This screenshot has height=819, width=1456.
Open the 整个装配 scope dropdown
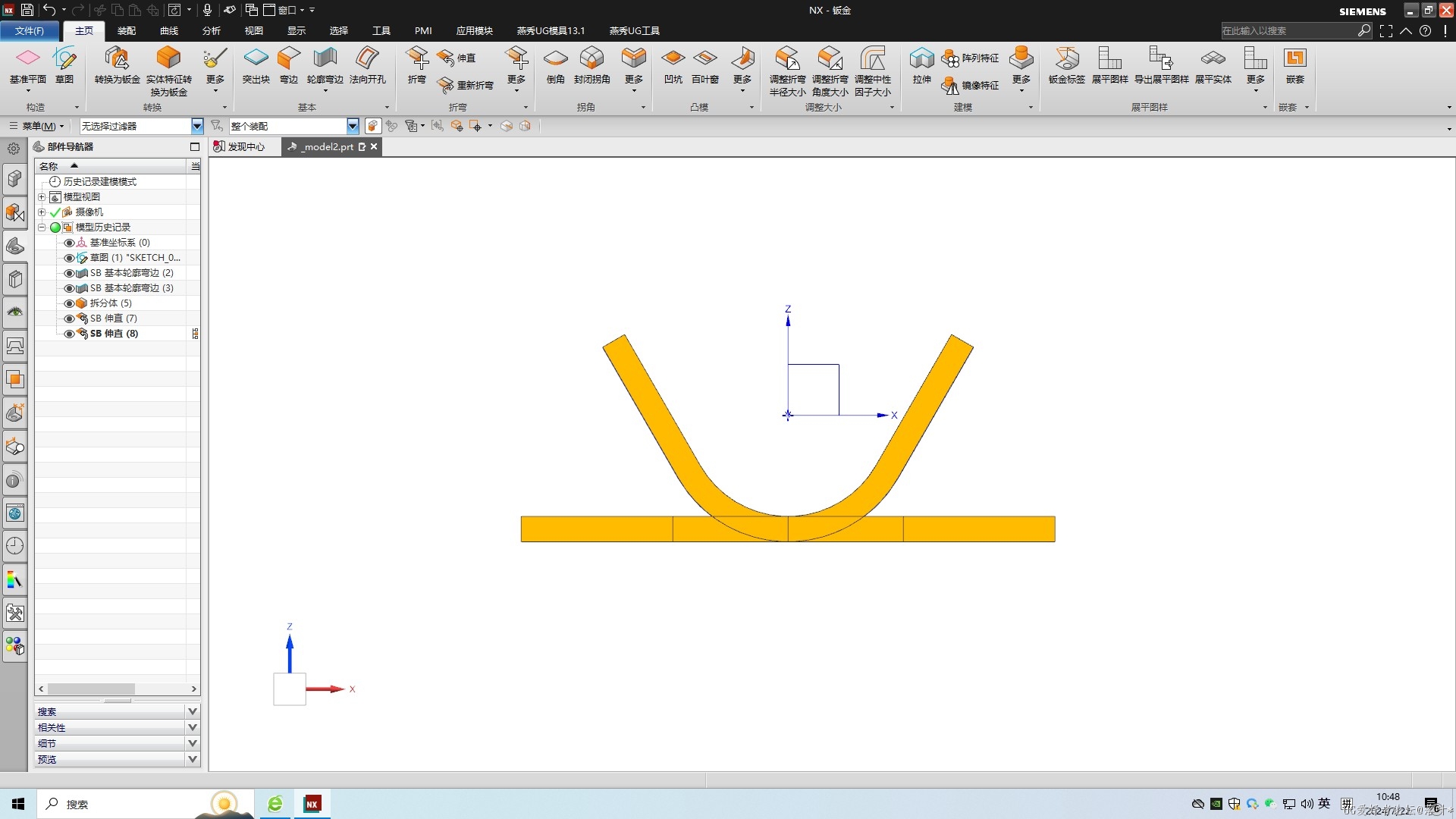353,126
